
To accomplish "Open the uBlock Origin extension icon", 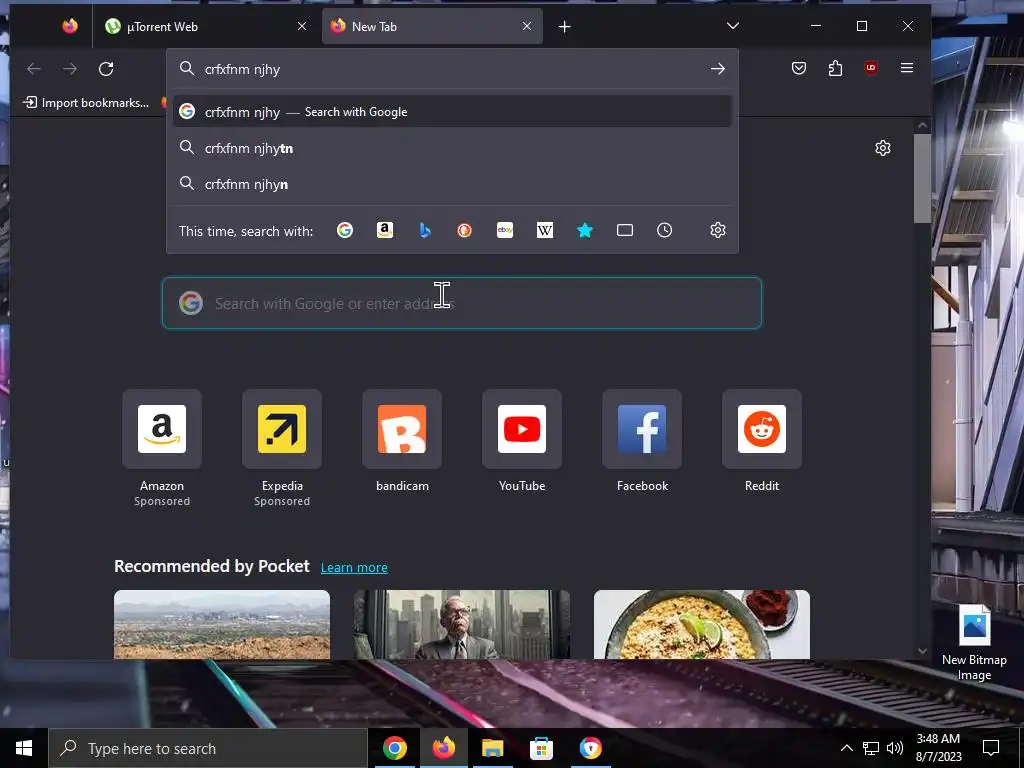I will 871,68.
